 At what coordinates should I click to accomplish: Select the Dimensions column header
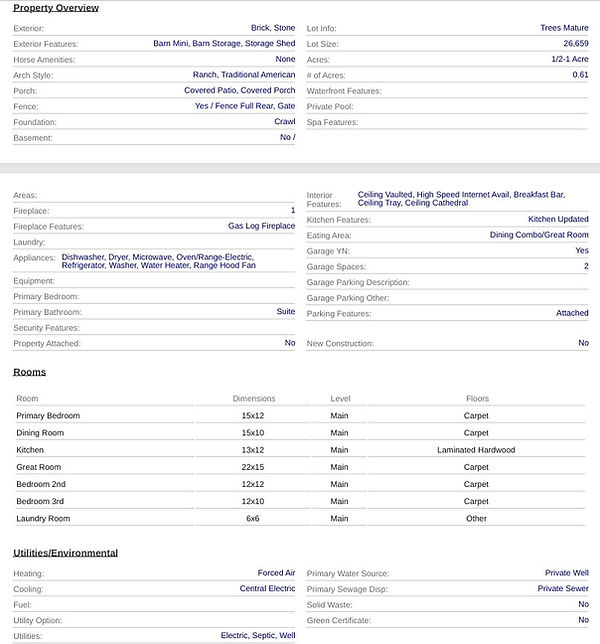pos(254,398)
